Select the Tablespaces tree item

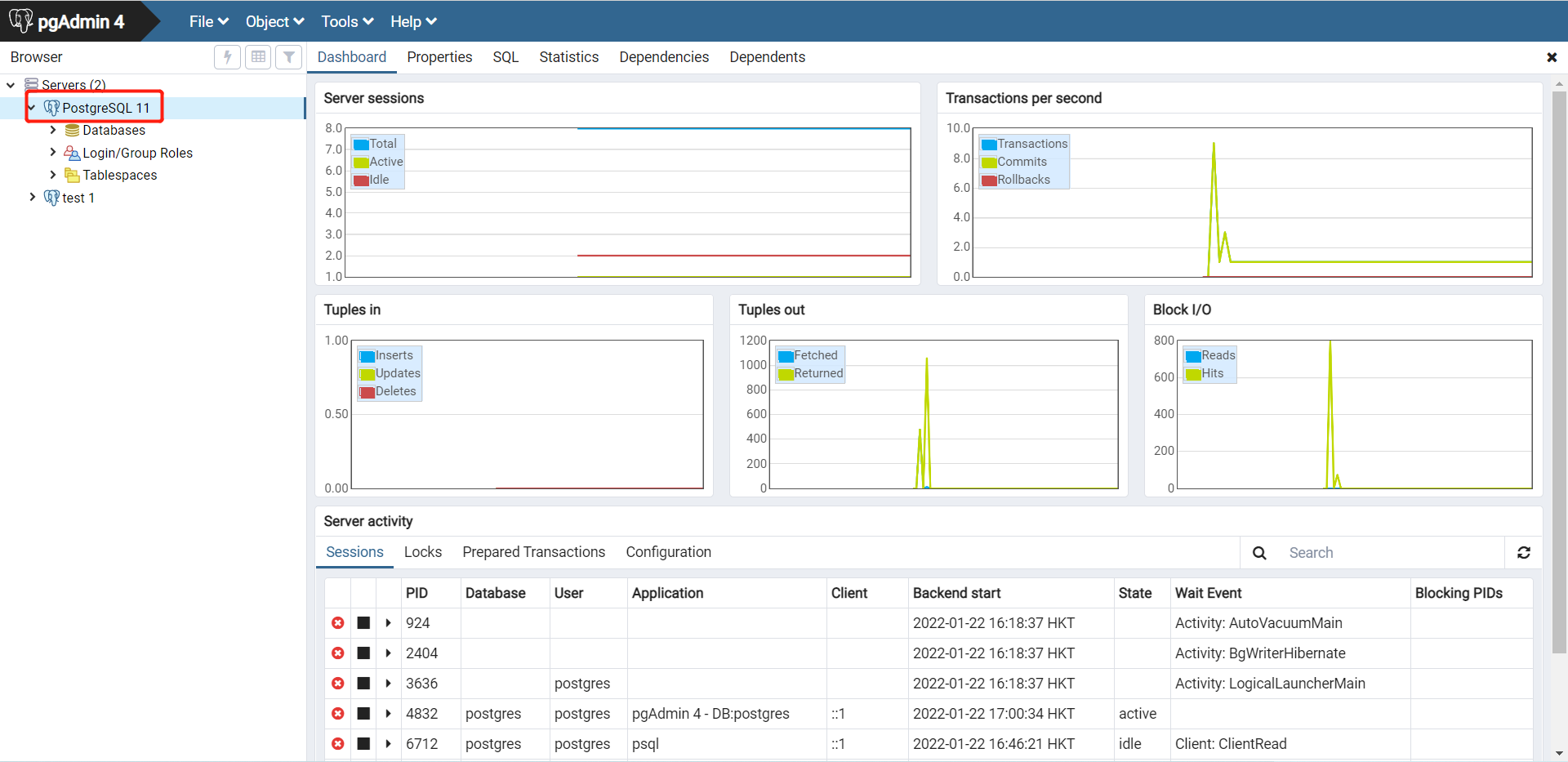120,175
